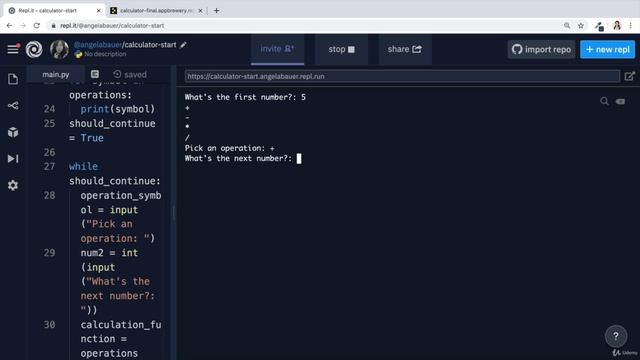Open the debugger play-step icon
The image size is (640, 360).
tap(13, 159)
